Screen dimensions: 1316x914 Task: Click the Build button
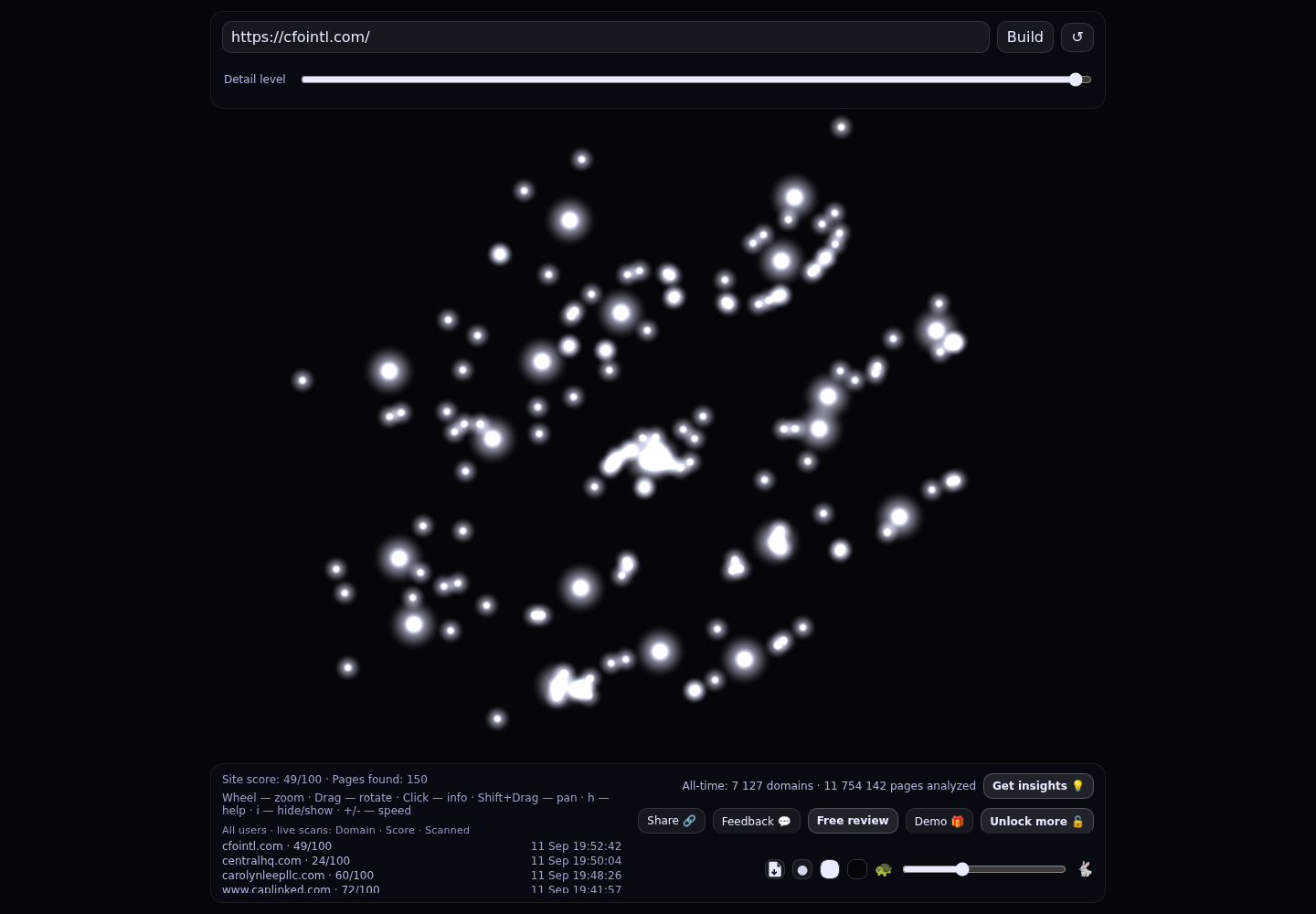1025,37
